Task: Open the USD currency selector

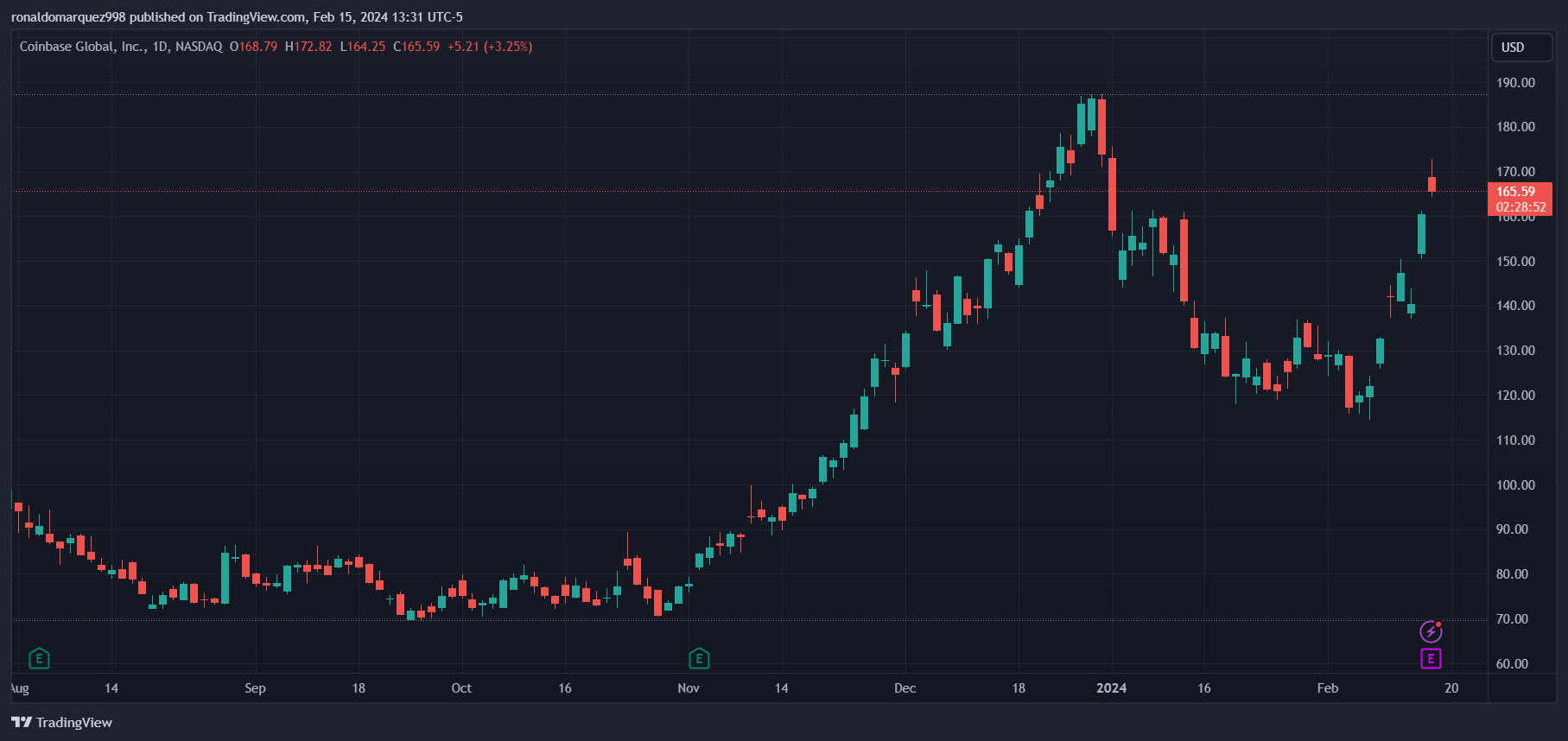Action: [1521, 47]
